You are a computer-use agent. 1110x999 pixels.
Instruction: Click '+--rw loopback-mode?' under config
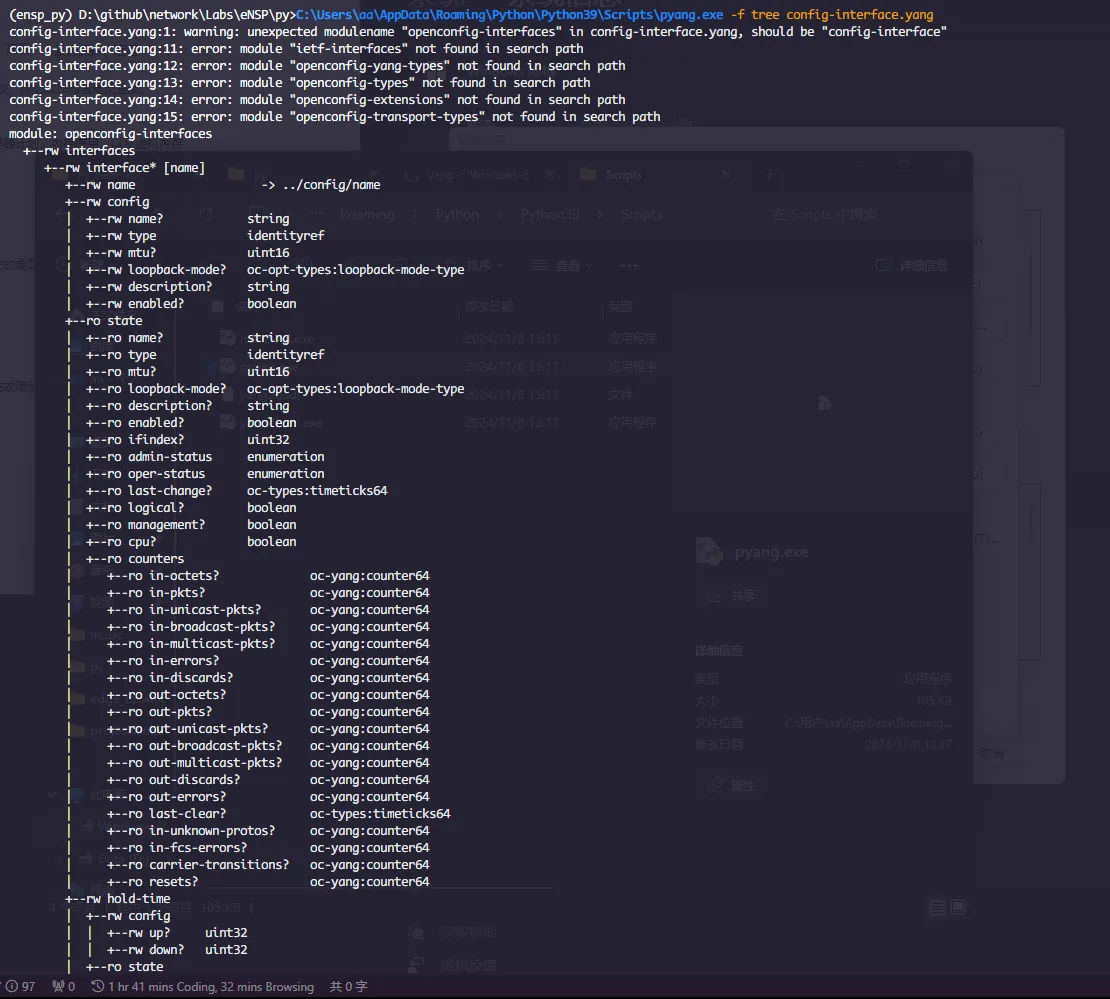click(x=156, y=269)
